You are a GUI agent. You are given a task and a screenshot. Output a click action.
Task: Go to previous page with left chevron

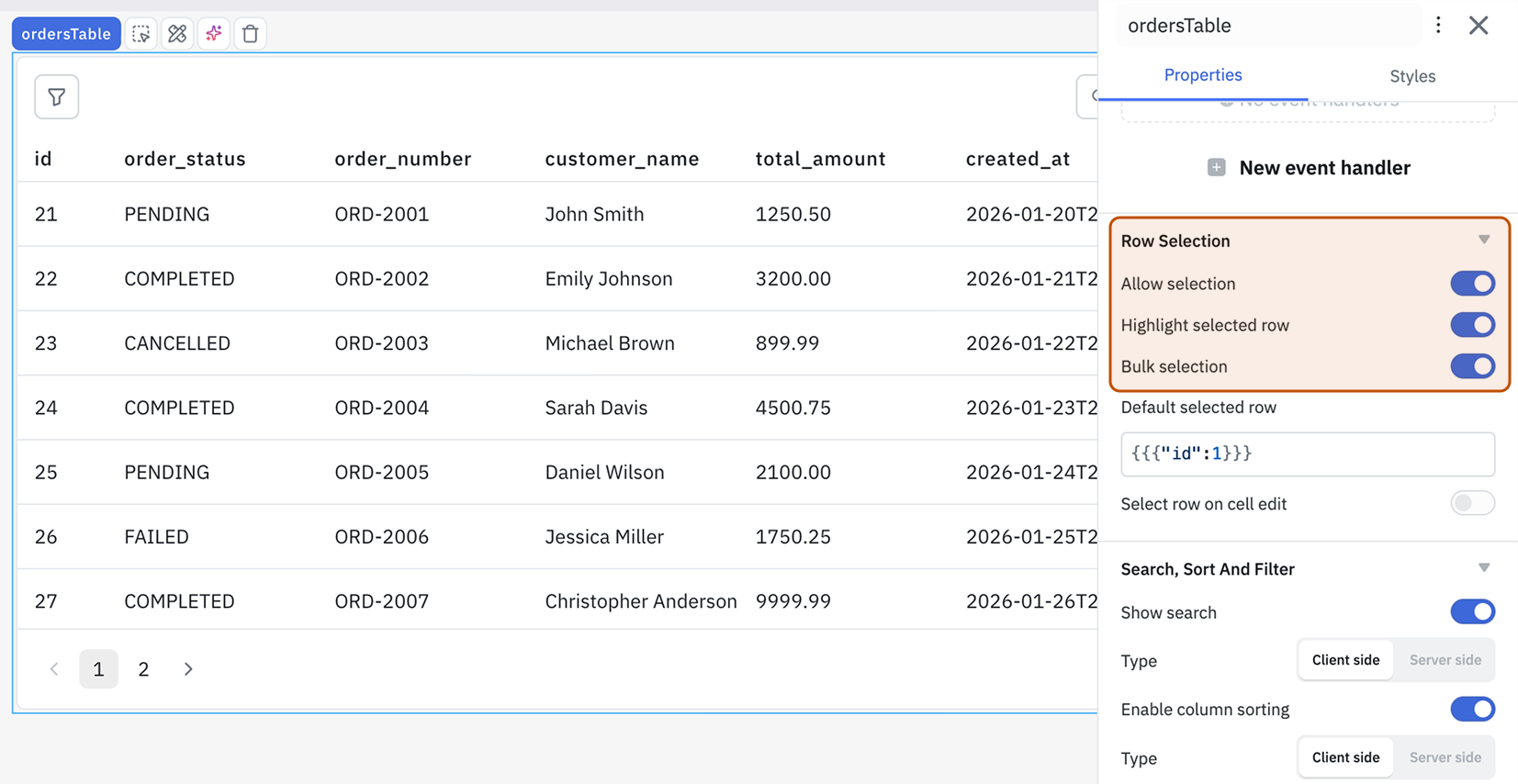tap(54, 669)
